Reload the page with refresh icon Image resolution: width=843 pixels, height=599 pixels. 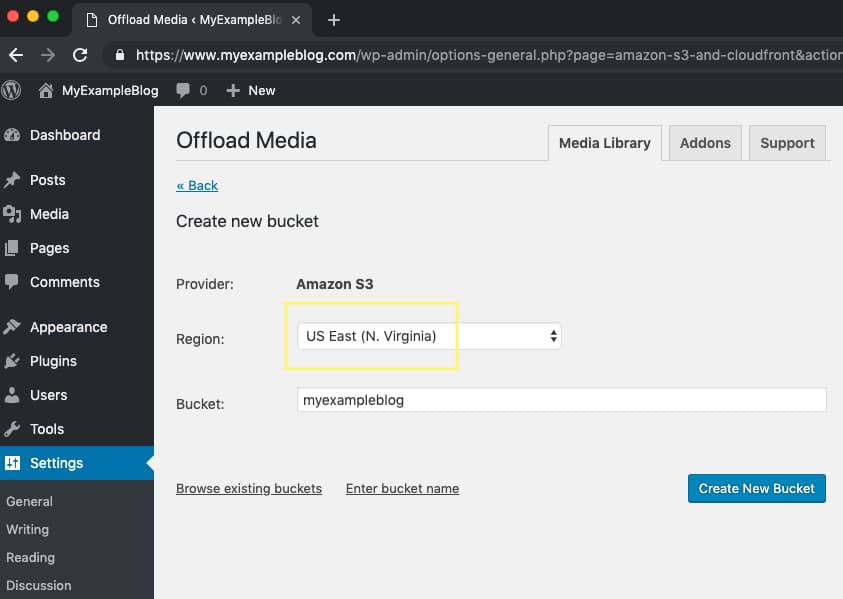(x=80, y=55)
